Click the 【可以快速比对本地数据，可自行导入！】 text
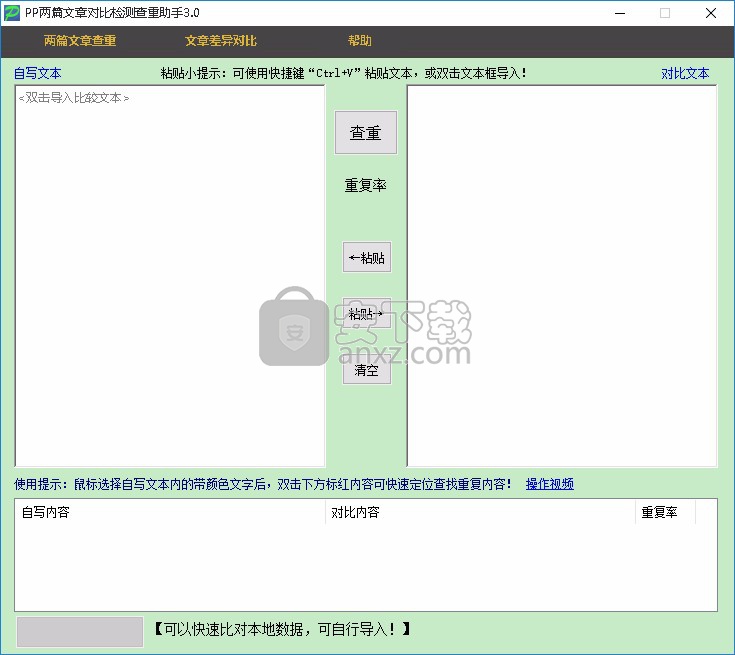The height and width of the screenshot is (655, 735). pyautogui.click(x=282, y=629)
